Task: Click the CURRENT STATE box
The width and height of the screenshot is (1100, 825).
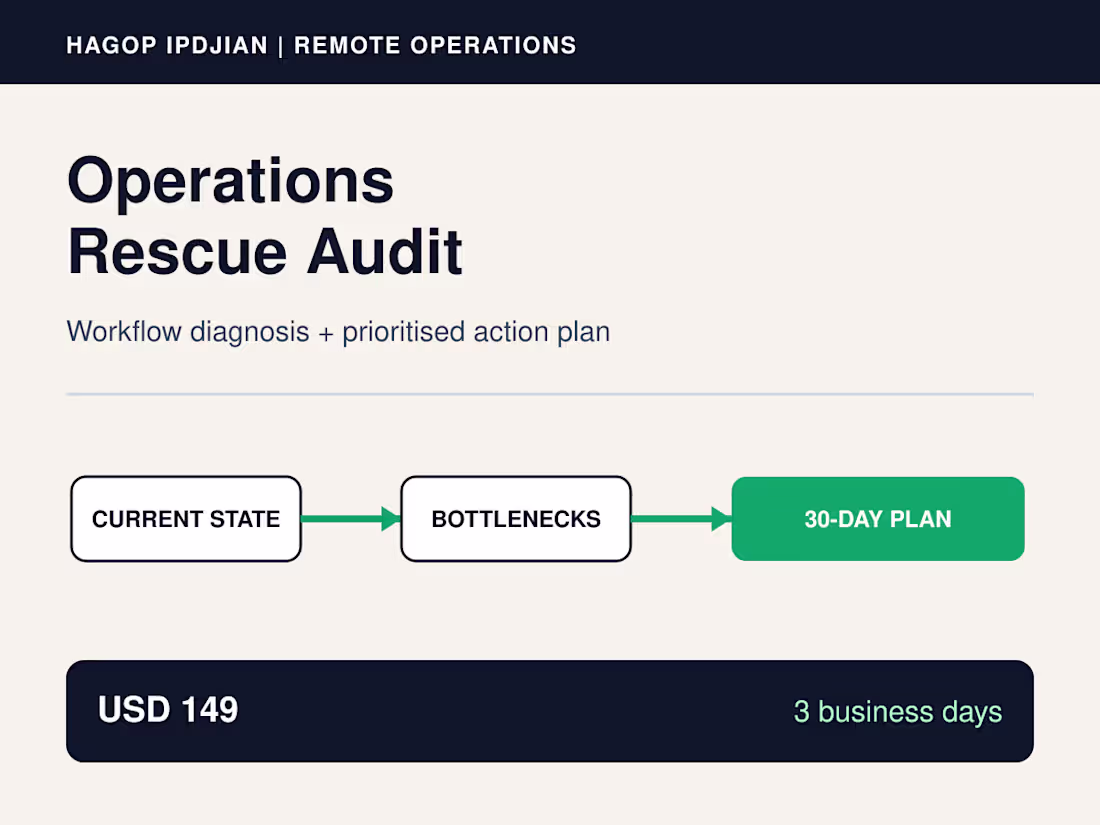Action: click(x=186, y=519)
